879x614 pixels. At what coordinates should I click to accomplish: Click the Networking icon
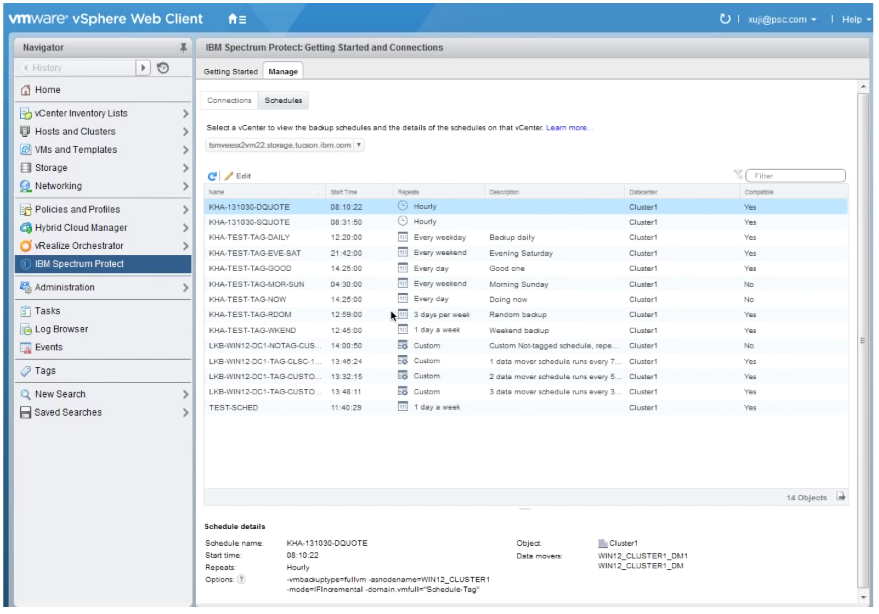tap(25, 186)
